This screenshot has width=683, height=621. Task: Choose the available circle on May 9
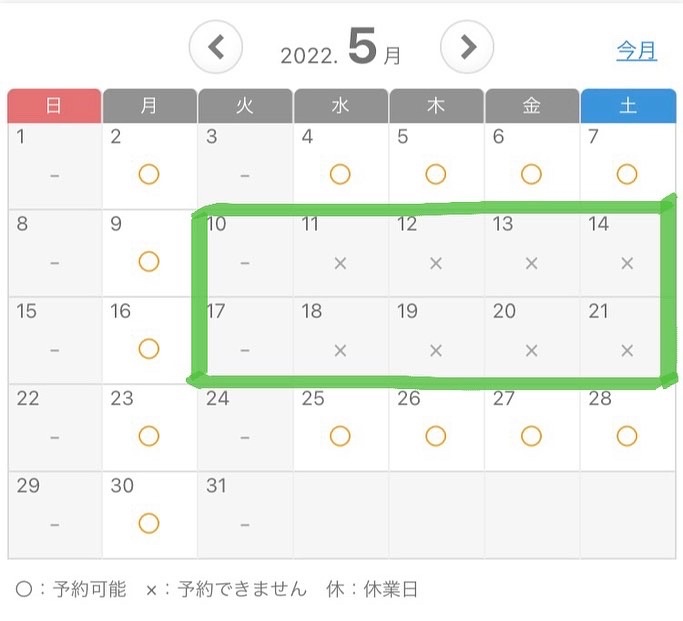(x=149, y=262)
